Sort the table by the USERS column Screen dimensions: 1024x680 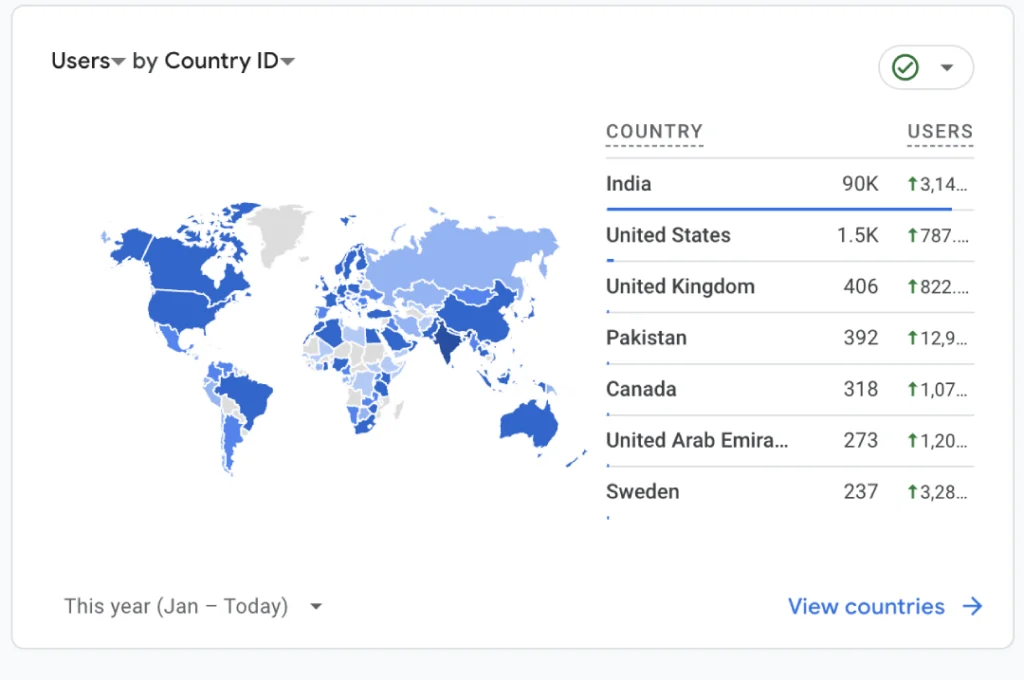coord(939,131)
